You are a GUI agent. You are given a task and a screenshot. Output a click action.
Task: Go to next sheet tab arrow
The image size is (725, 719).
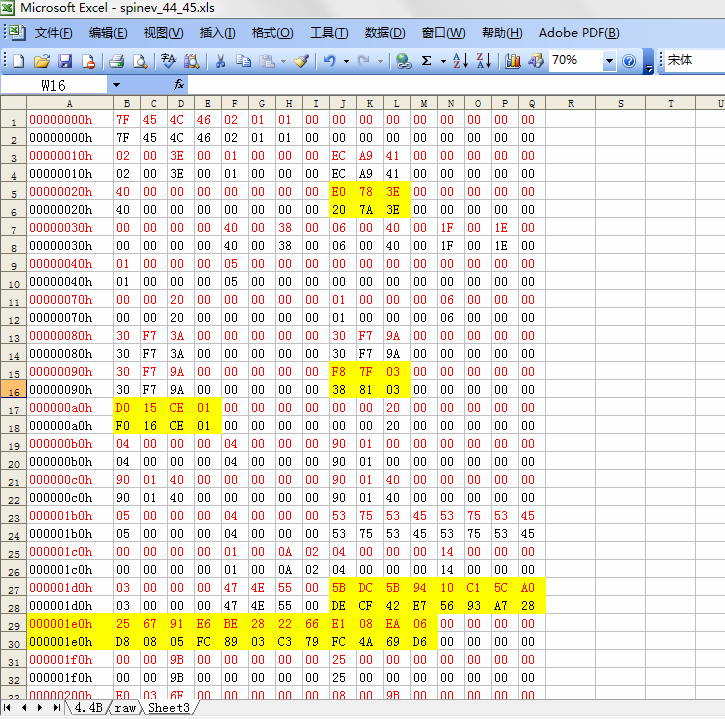point(40,707)
